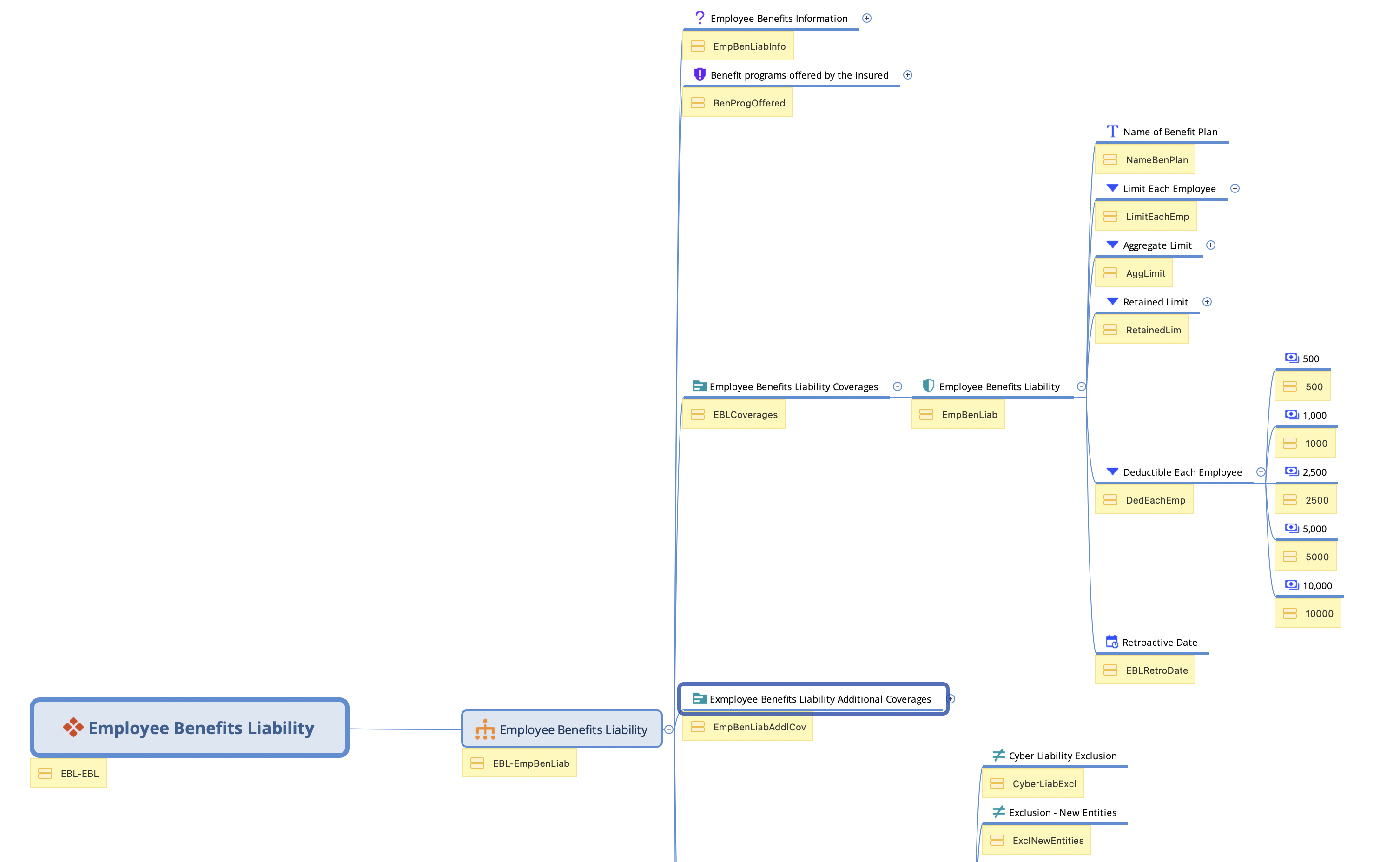This screenshot has width=1400, height=862.
Task: Collapse the Deductible Each Employee branch
Action: click(1261, 472)
